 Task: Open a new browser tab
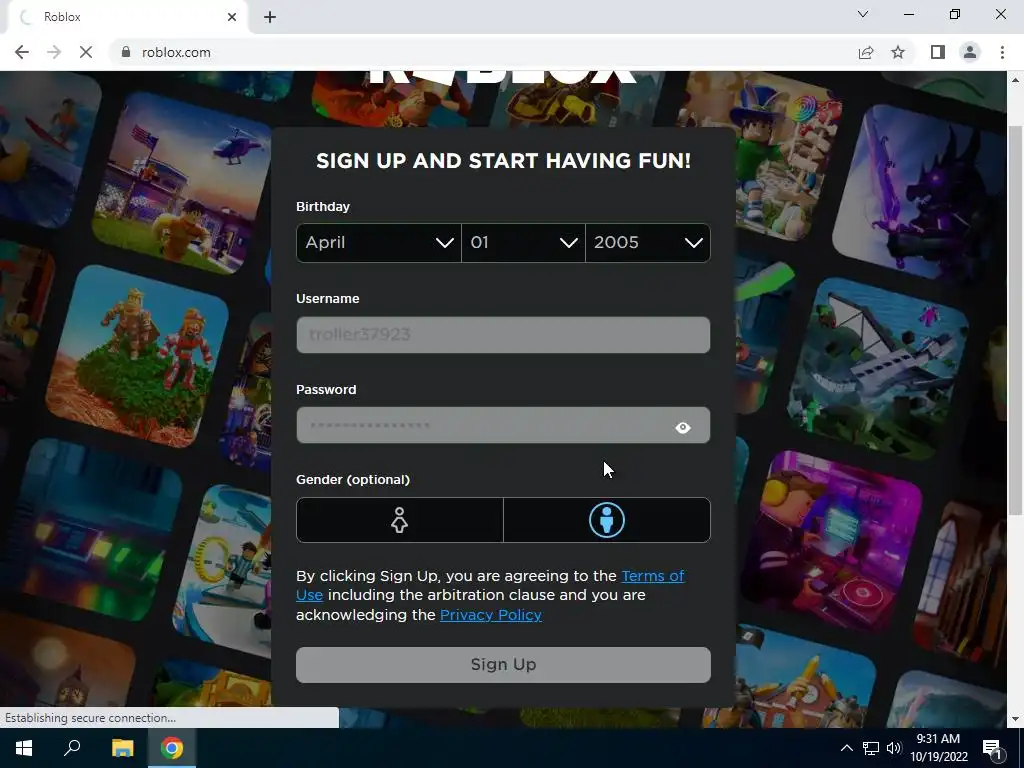[x=270, y=17]
